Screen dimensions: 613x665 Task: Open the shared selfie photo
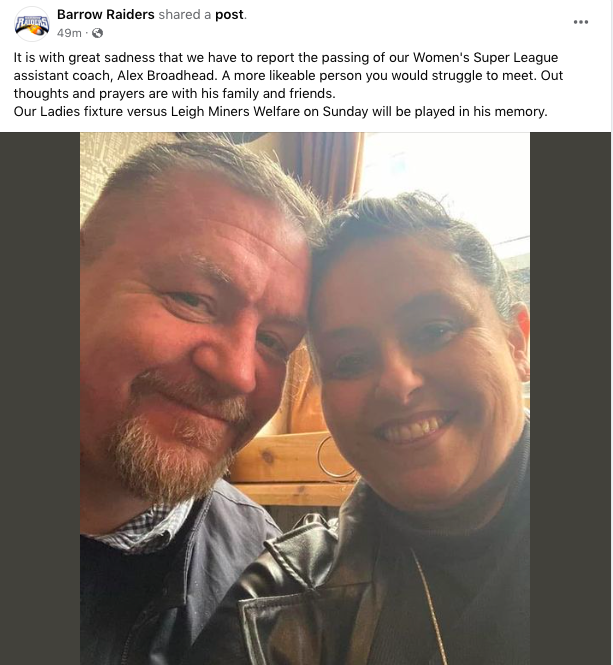click(305, 399)
